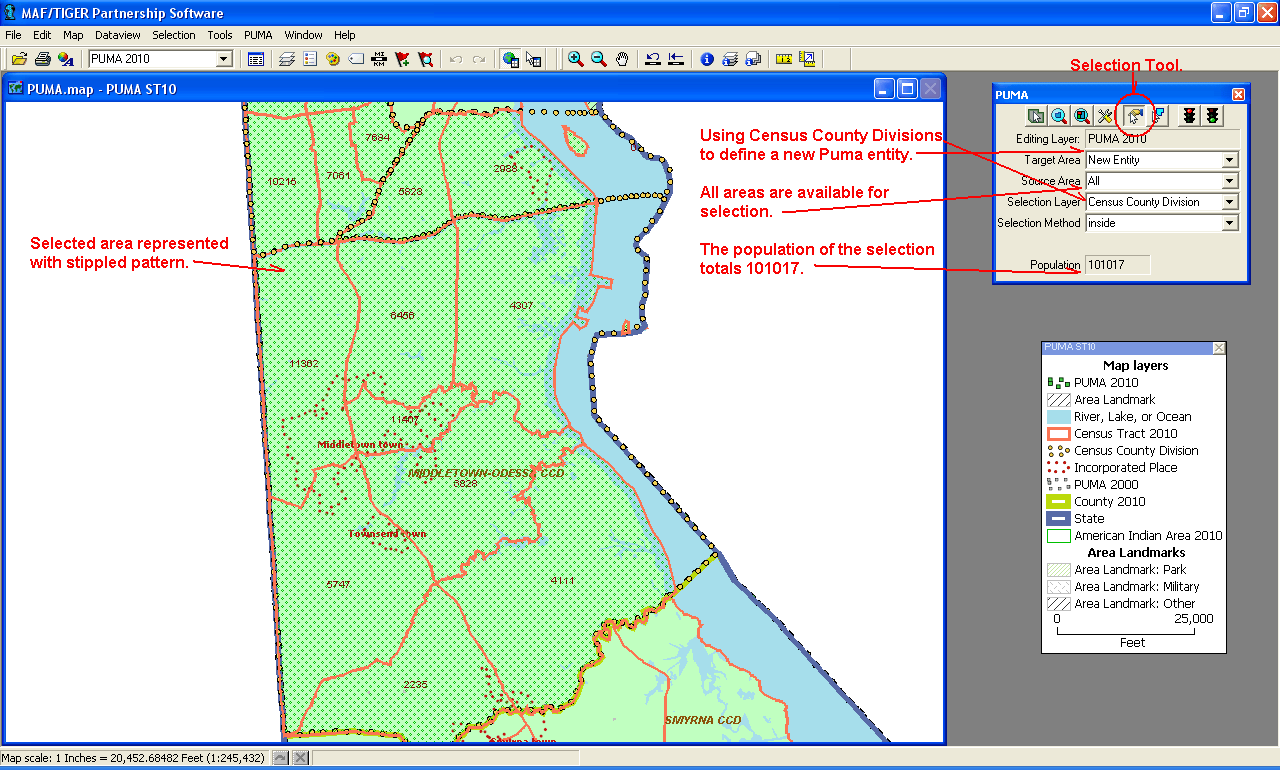The image size is (1280, 770).
Task: Click the globe with grid icon
Action: point(511,59)
